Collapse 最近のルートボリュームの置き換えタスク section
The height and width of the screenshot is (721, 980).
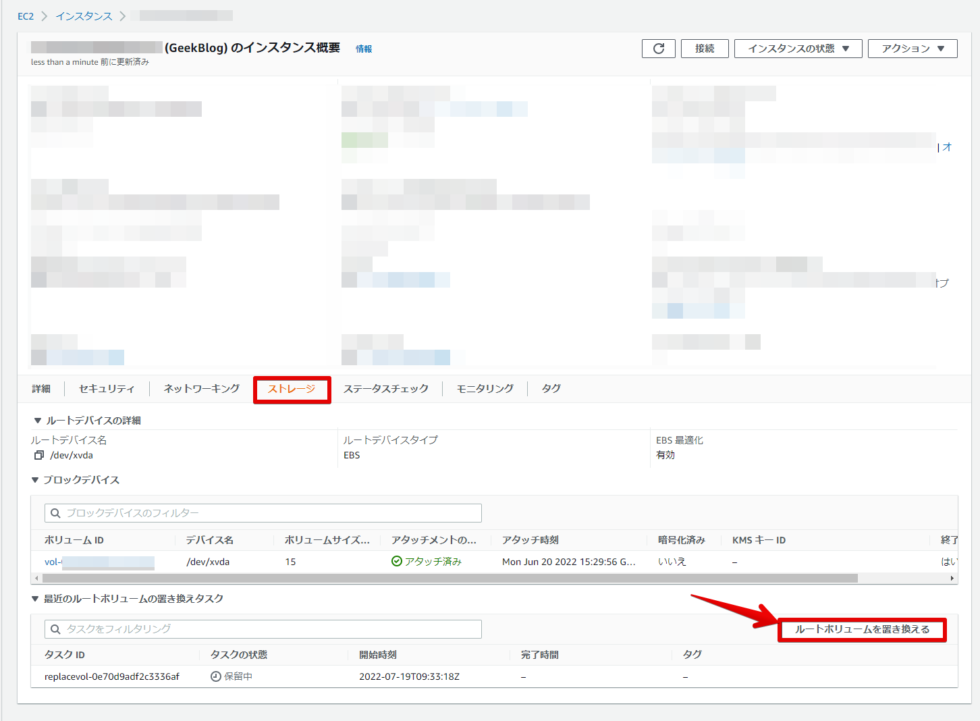pyautogui.click(x=37, y=598)
